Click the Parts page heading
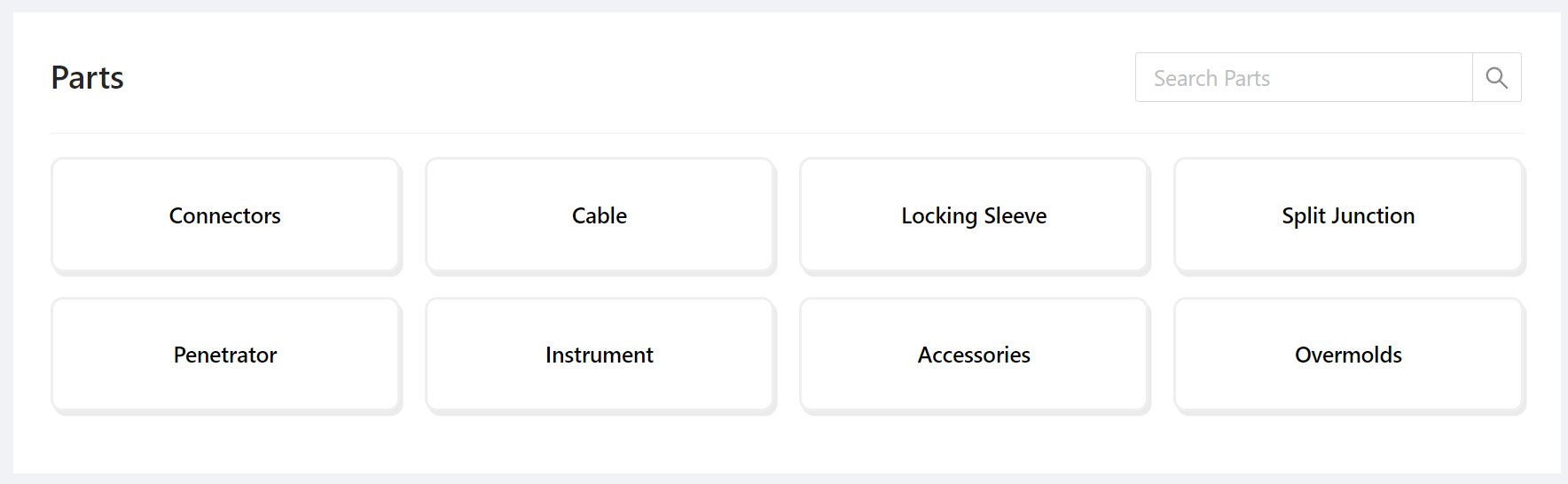The image size is (1568, 484). coord(87,78)
